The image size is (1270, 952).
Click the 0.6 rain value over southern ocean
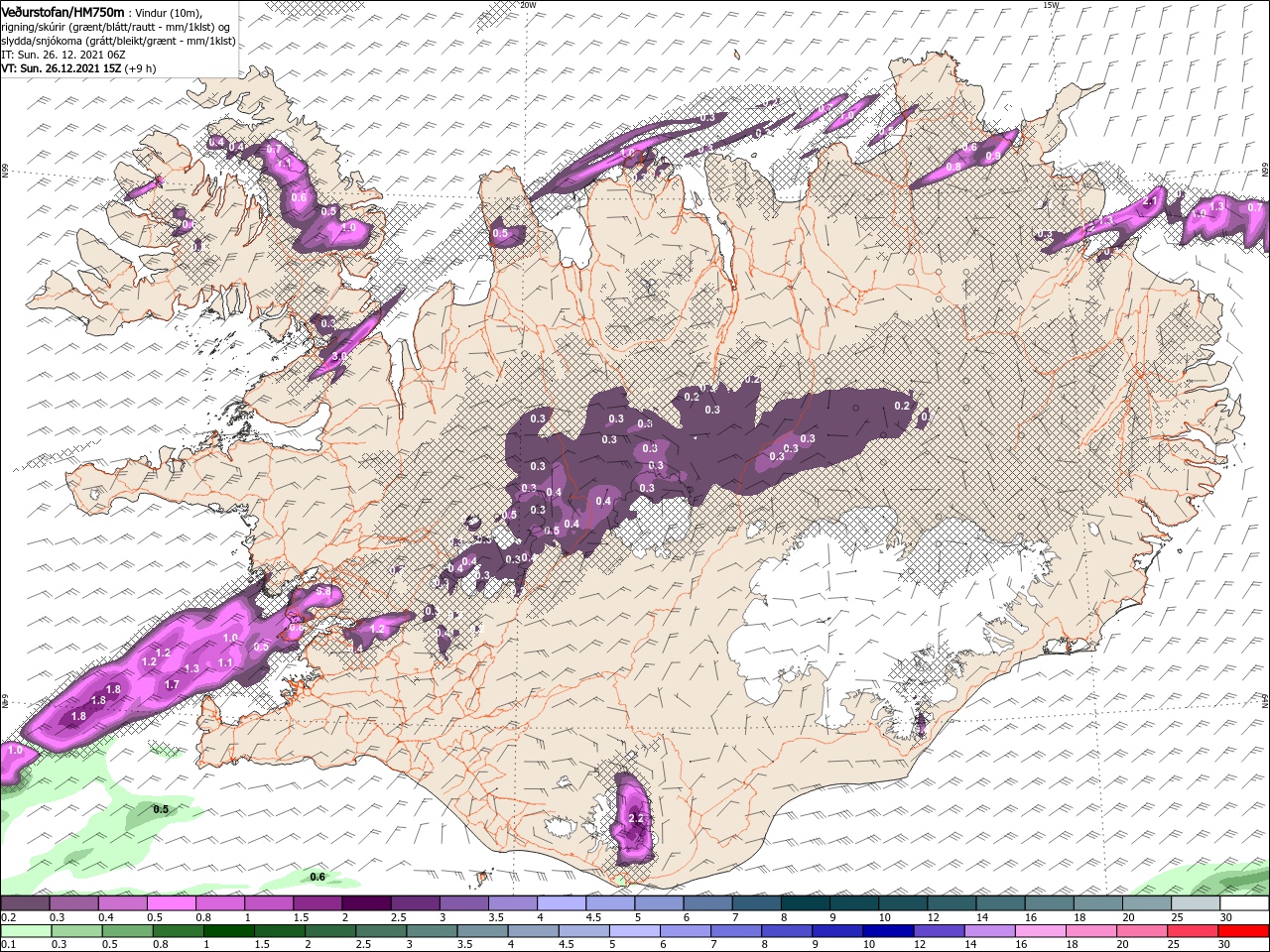pos(317,877)
